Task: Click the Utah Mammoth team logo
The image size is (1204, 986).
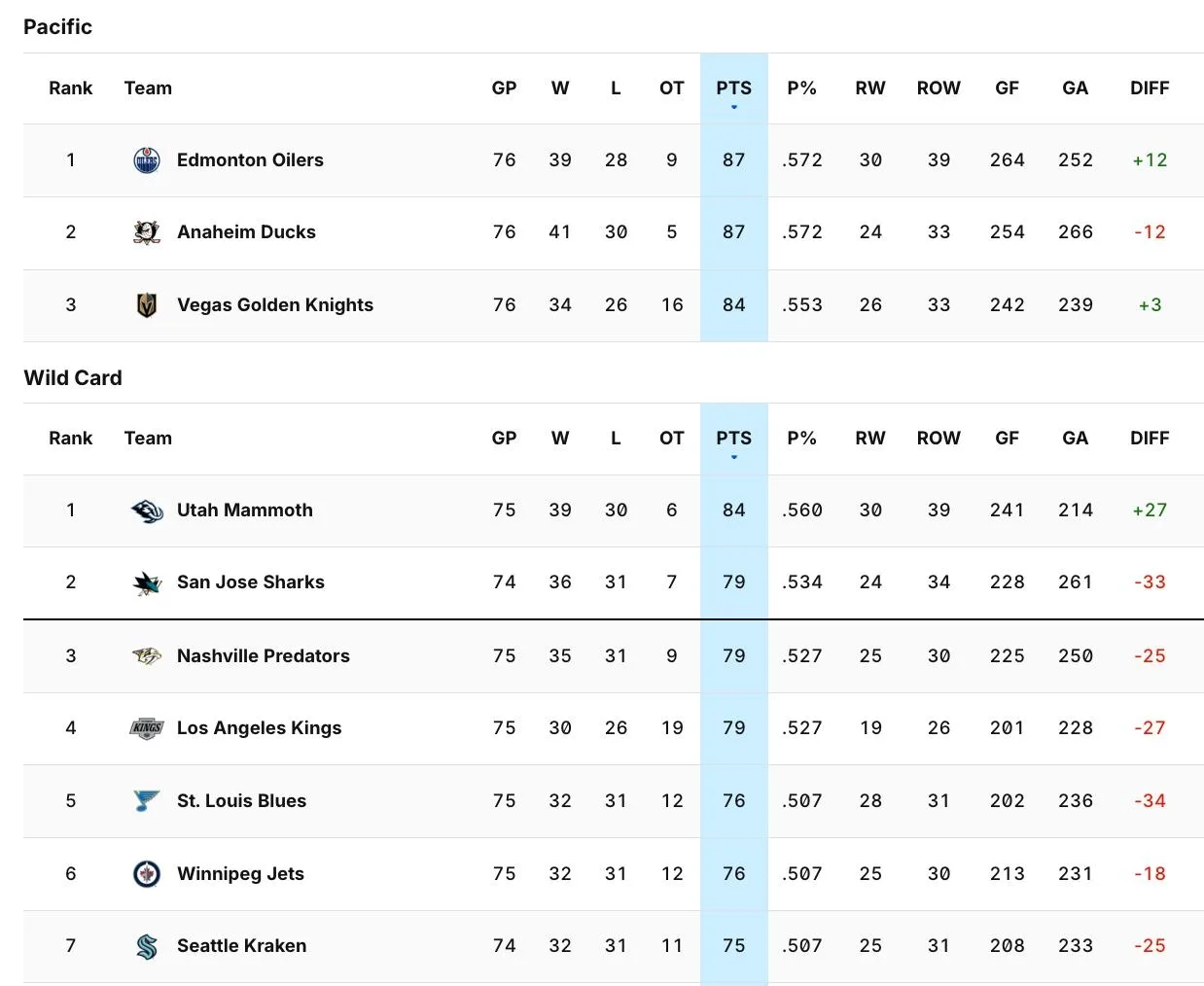Action: point(147,511)
